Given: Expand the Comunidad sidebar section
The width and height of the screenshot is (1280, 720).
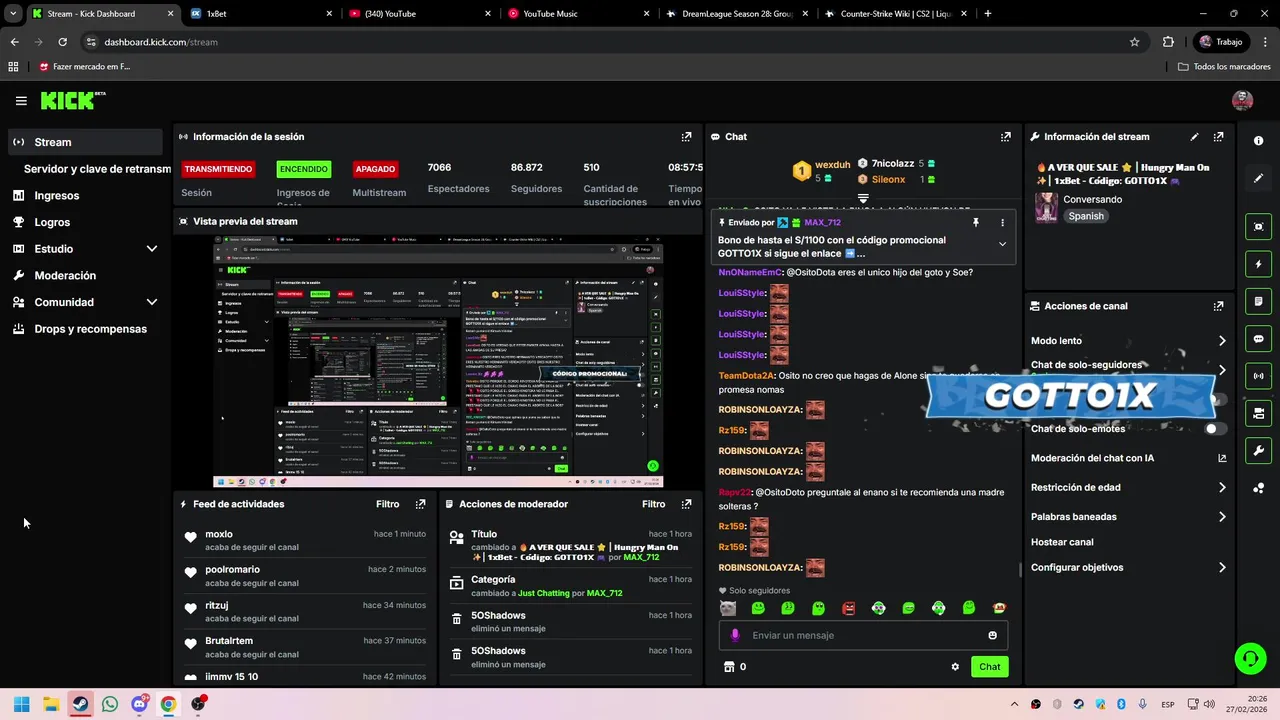Looking at the screenshot, I should [152, 302].
